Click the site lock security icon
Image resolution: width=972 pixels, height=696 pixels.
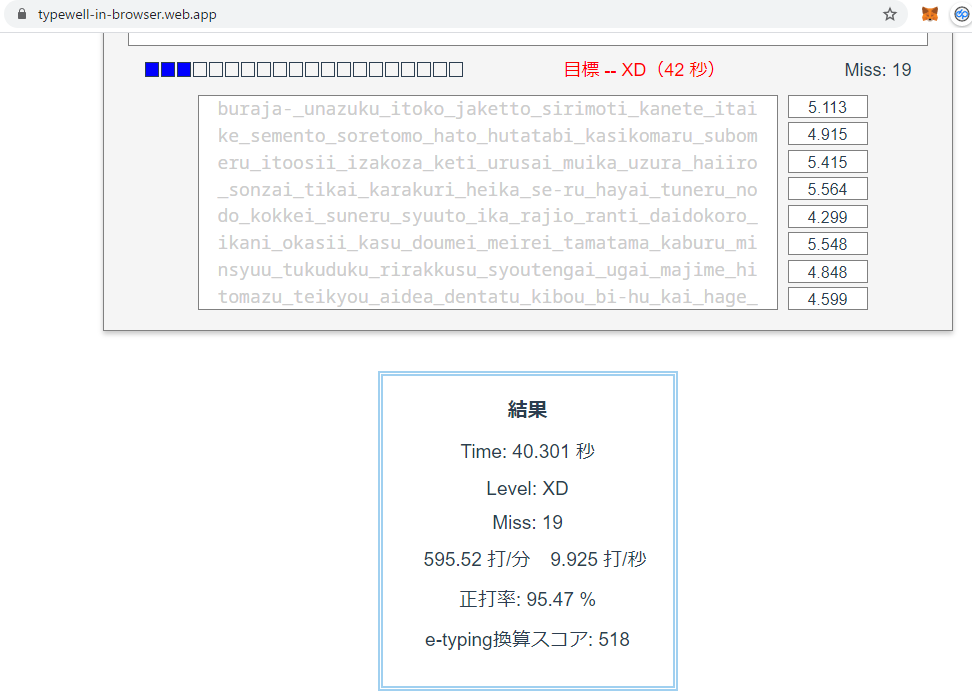click(x=22, y=14)
